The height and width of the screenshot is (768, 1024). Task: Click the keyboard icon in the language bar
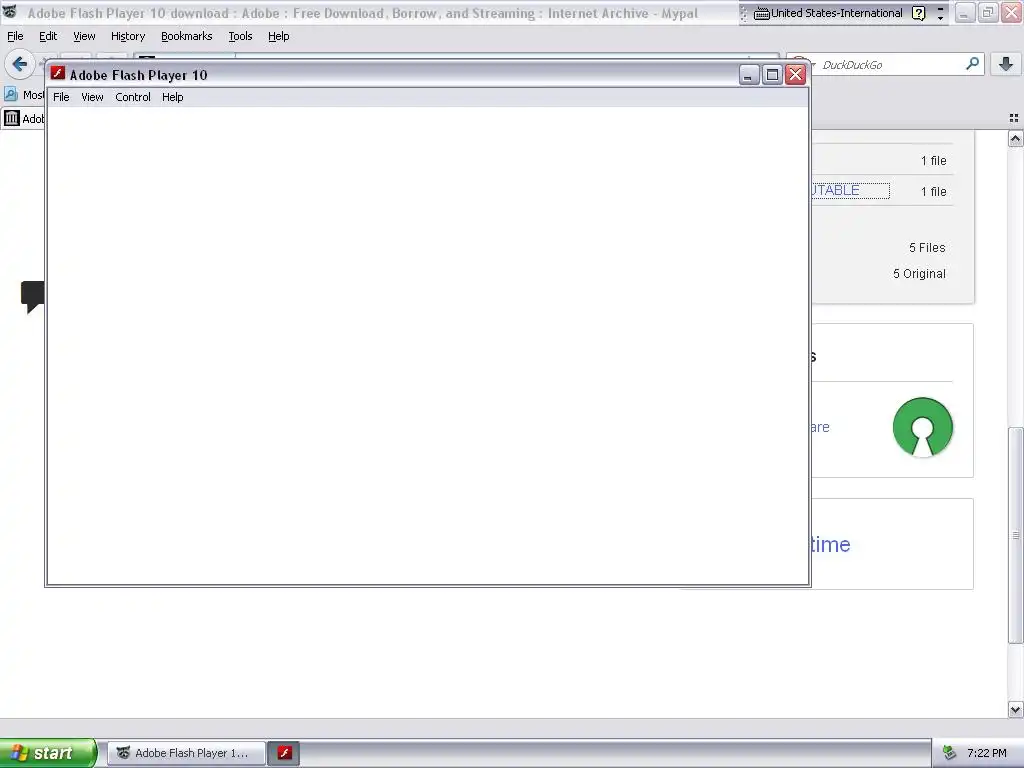point(761,14)
